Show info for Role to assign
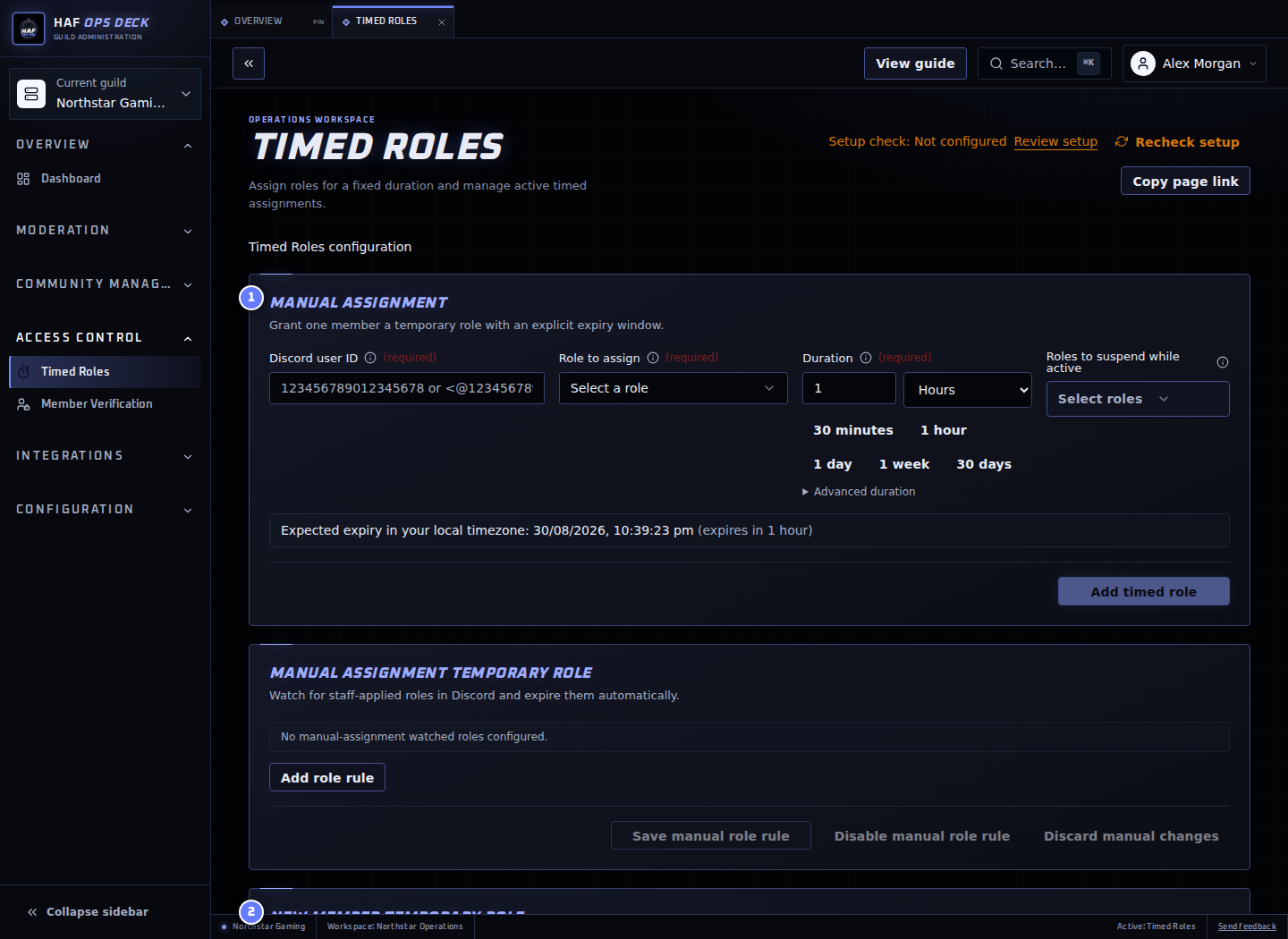This screenshot has width=1288, height=939. coord(653,358)
